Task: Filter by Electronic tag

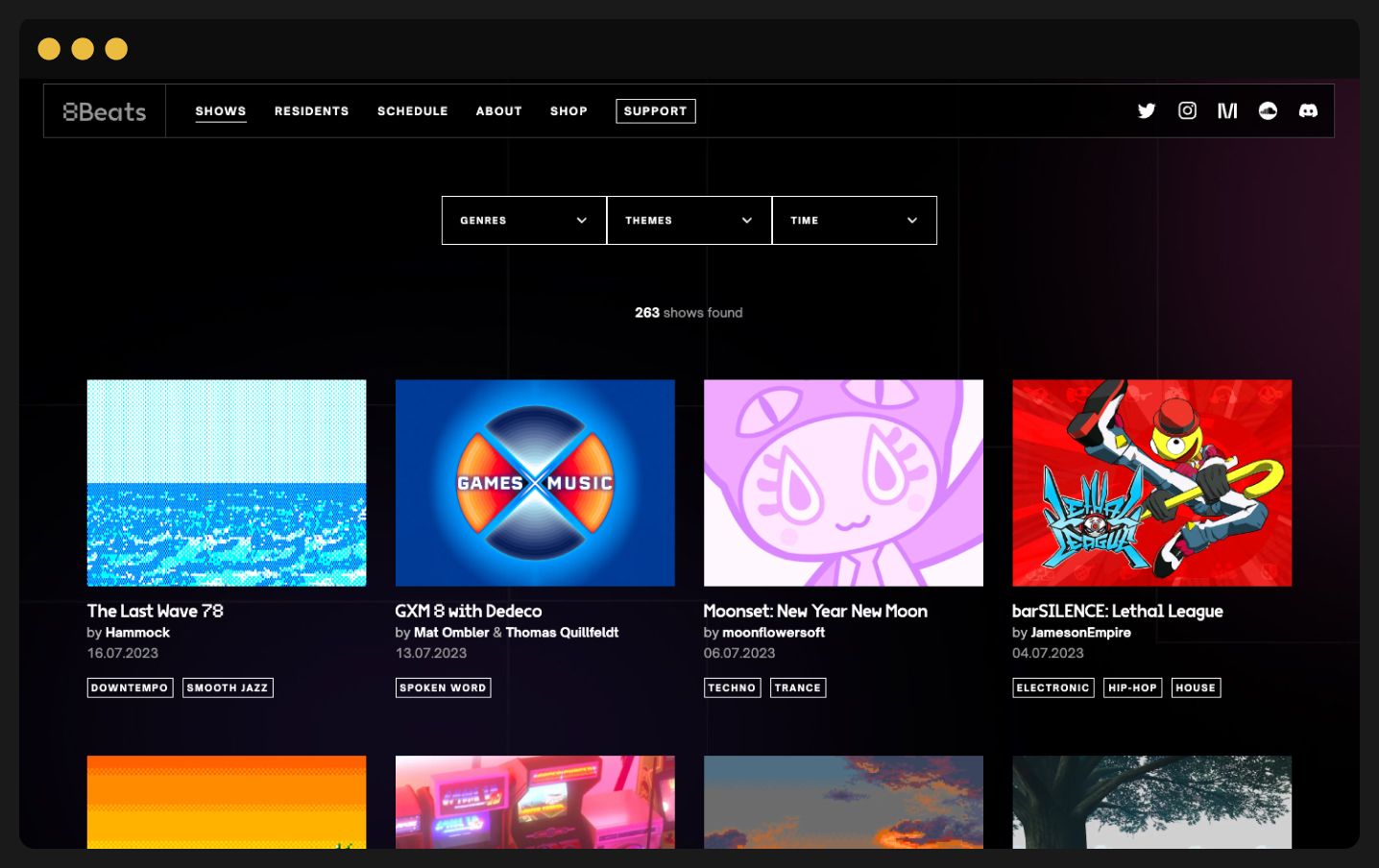Action: (x=1053, y=687)
